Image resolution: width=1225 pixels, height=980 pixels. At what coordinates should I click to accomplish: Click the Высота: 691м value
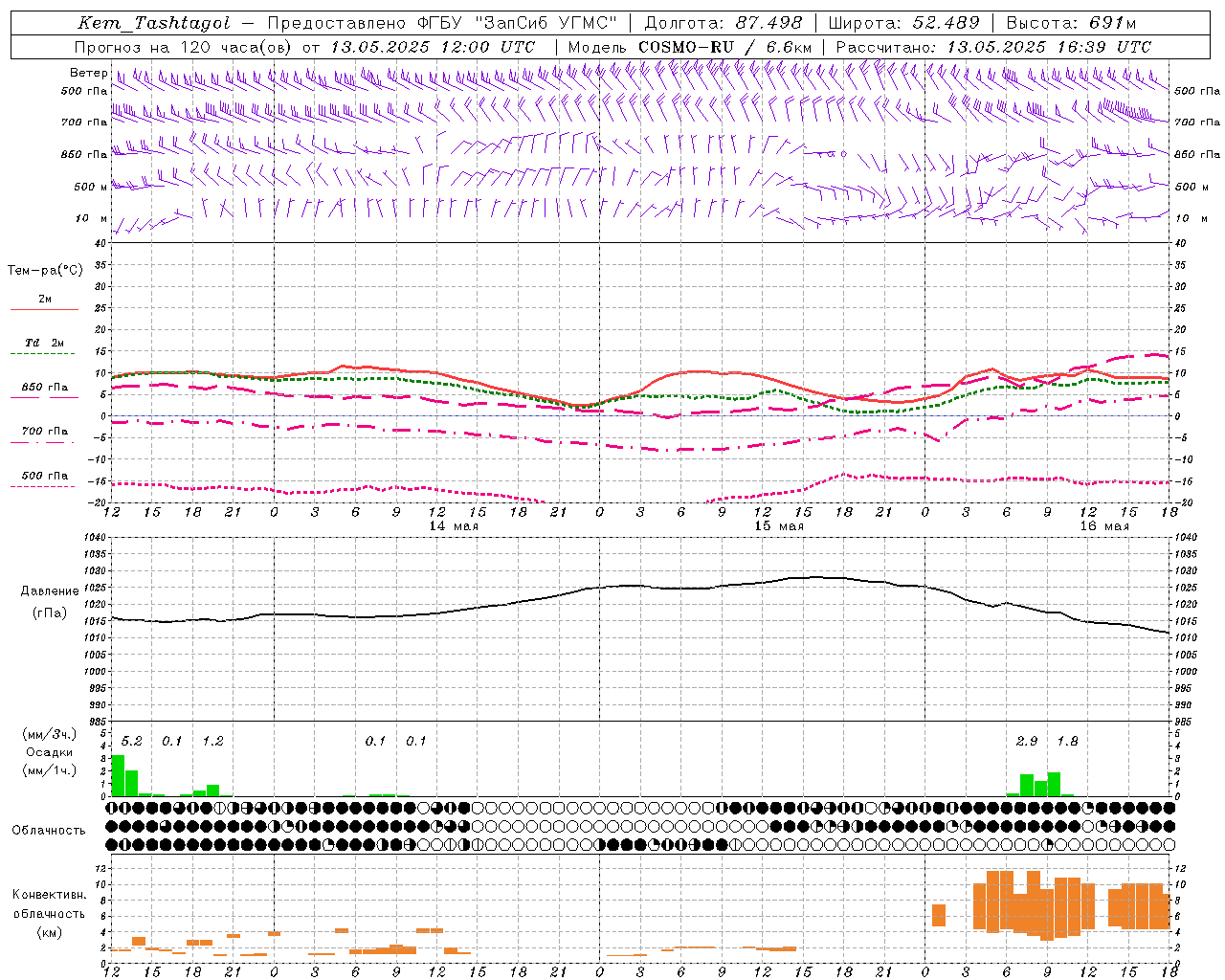(1071, 23)
